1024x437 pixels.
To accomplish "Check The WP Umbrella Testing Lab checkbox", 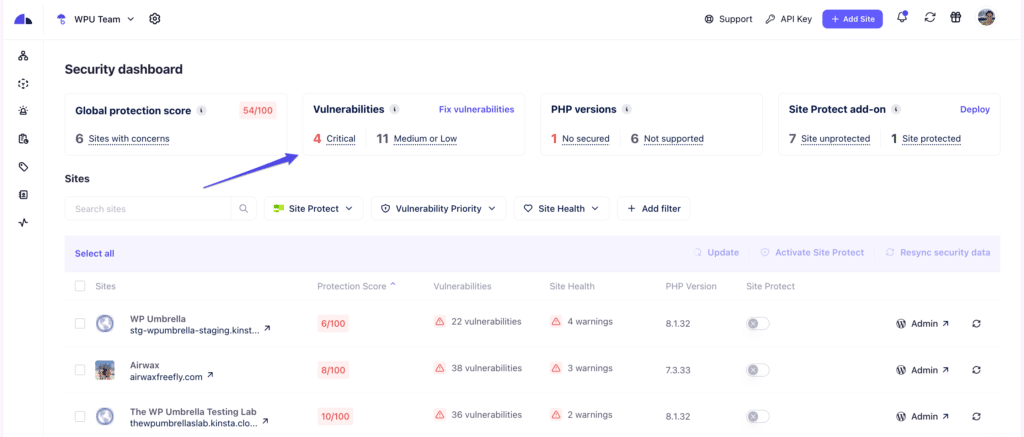I will click(80, 416).
